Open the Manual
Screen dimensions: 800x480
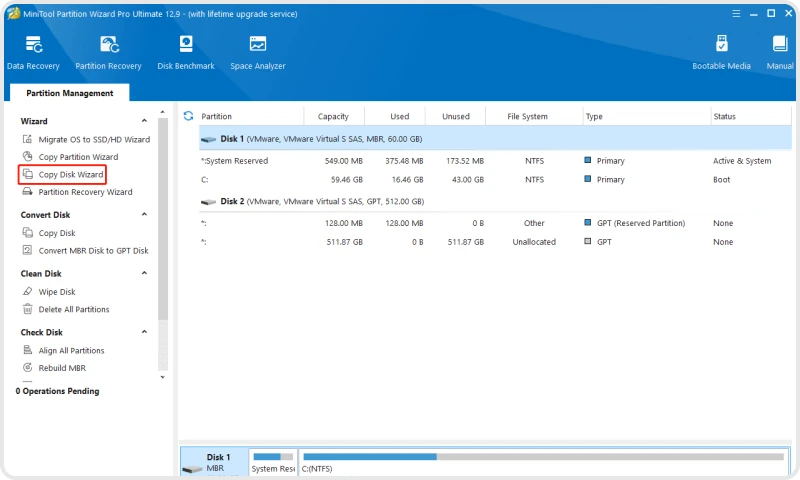pos(780,53)
